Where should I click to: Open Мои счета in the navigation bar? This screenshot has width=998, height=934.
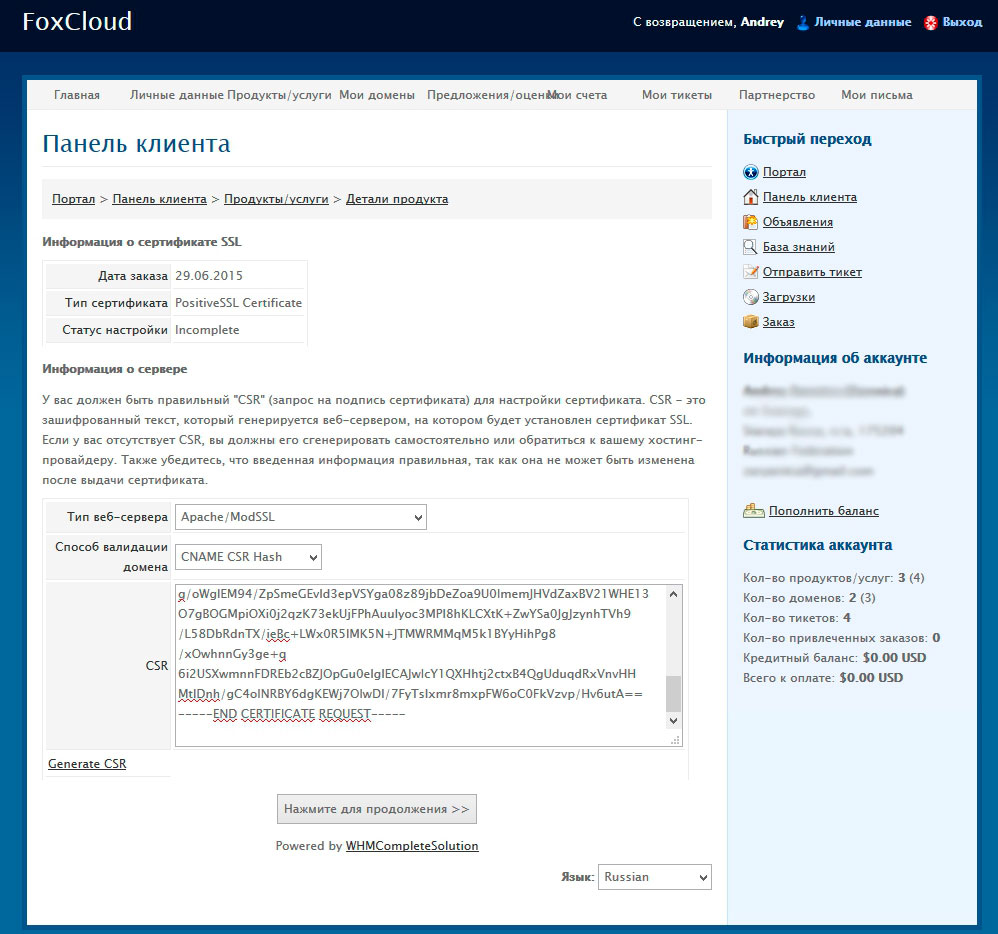578,95
